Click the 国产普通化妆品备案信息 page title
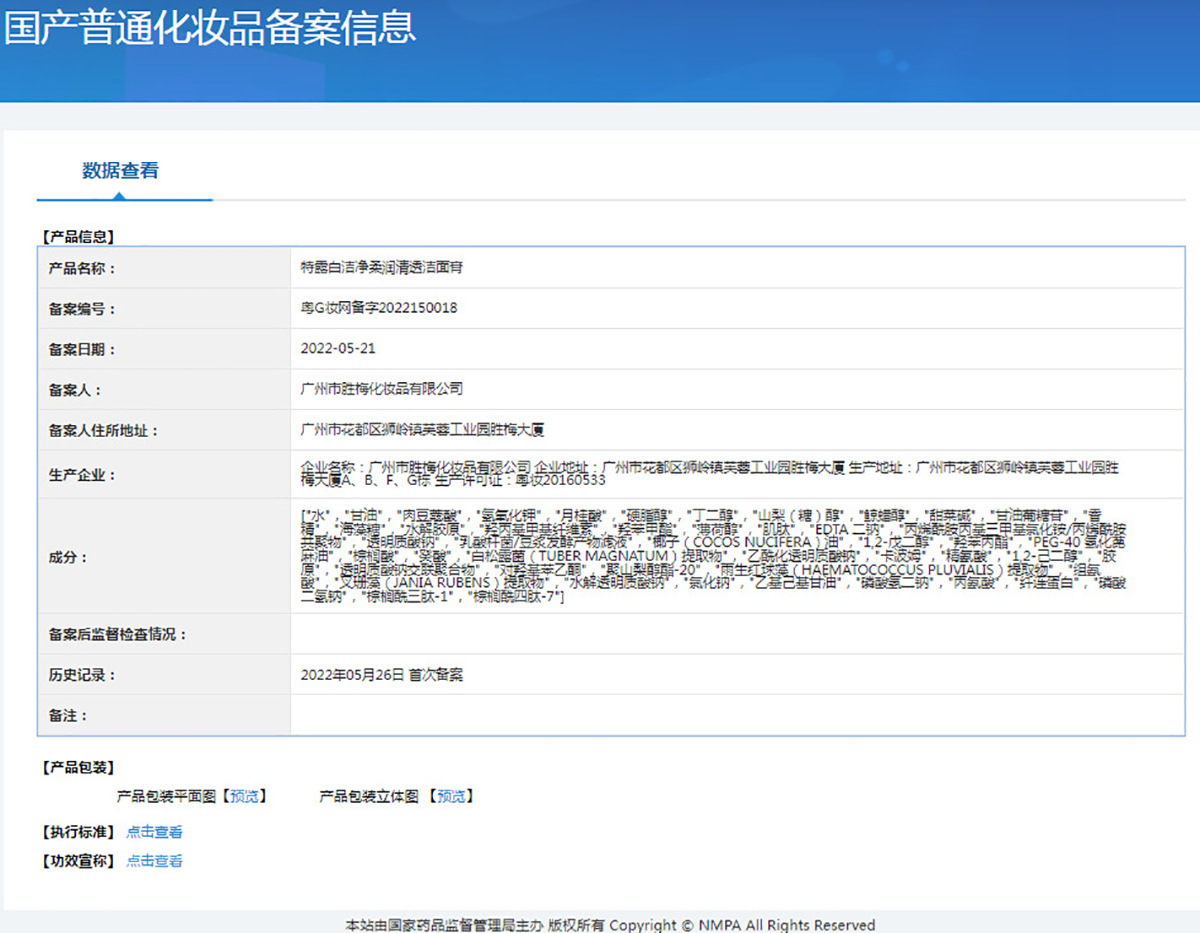 click(x=209, y=28)
